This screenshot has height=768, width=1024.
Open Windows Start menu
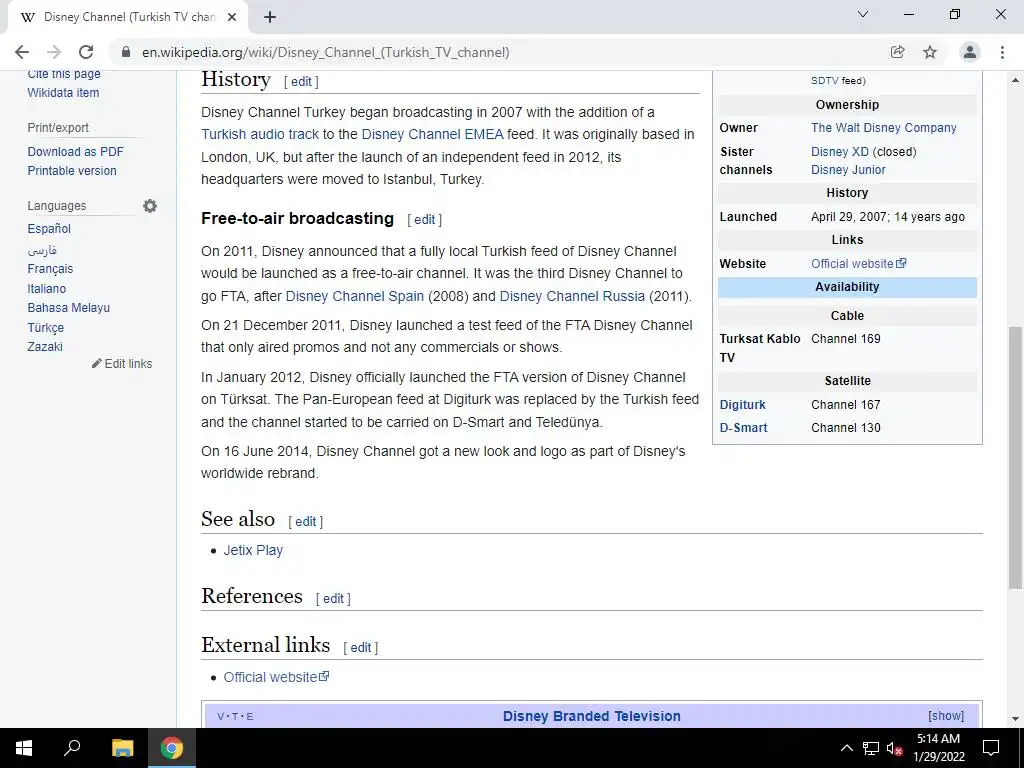click(x=24, y=748)
